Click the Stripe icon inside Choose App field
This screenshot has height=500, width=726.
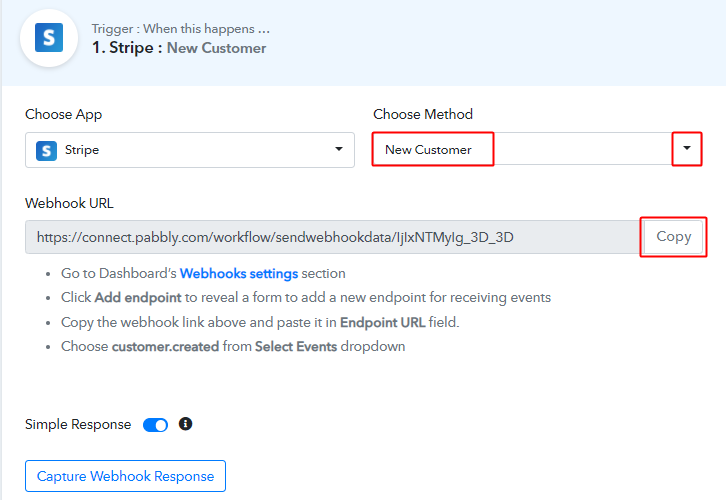[46, 150]
